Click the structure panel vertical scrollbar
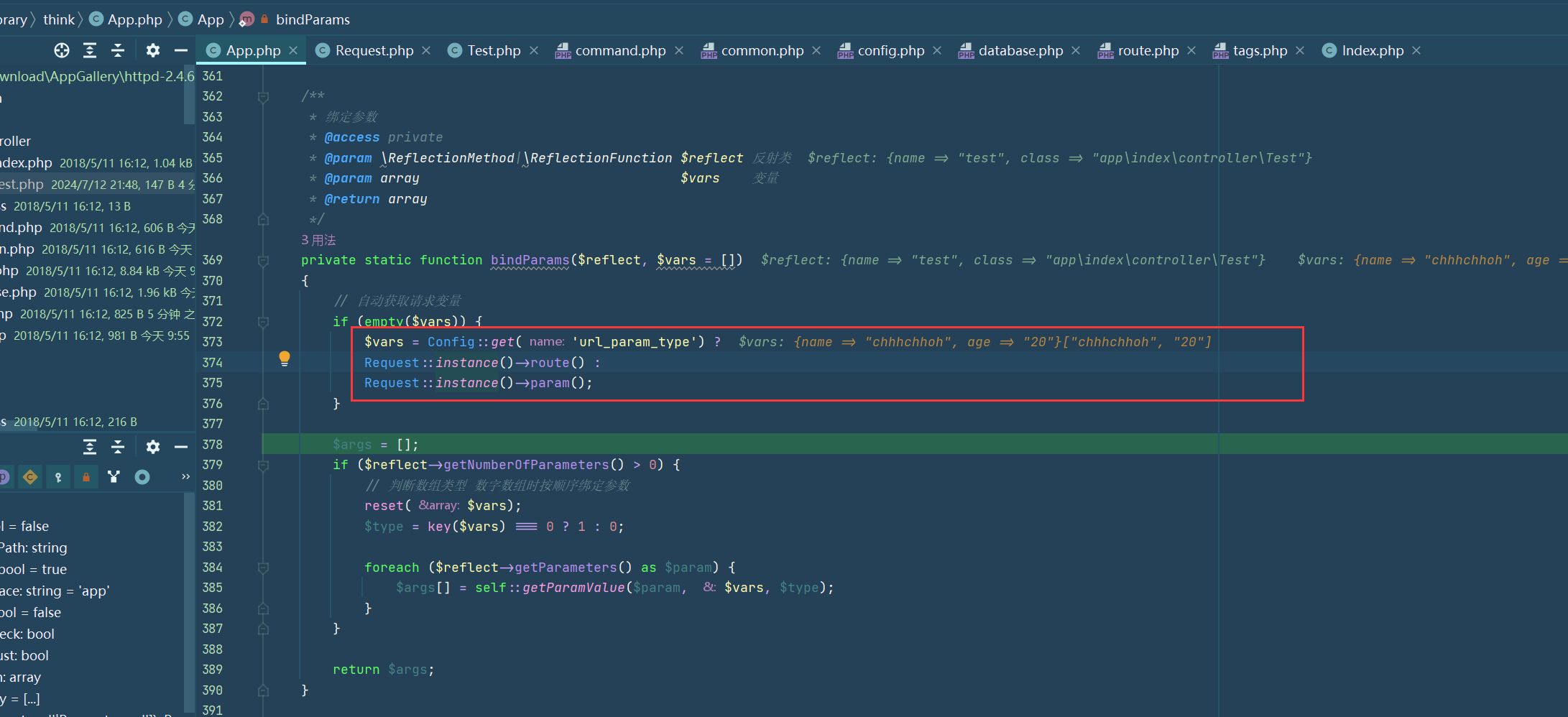This screenshot has width=1568, height=717. (189, 603)
